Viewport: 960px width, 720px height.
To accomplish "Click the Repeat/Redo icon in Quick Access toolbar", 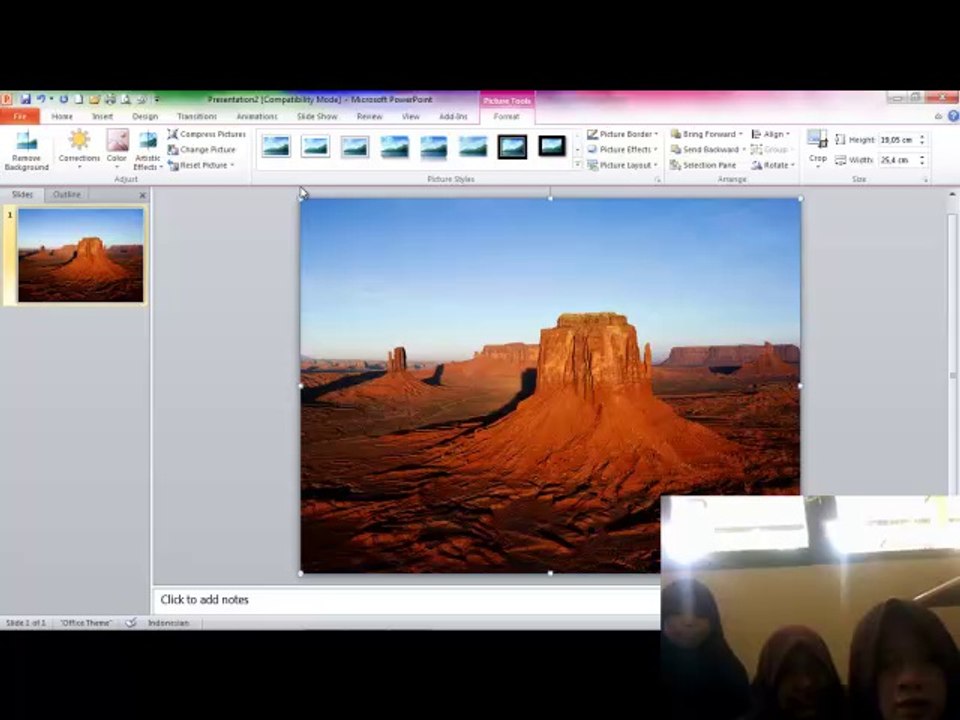I will click(x=63, y=99).
